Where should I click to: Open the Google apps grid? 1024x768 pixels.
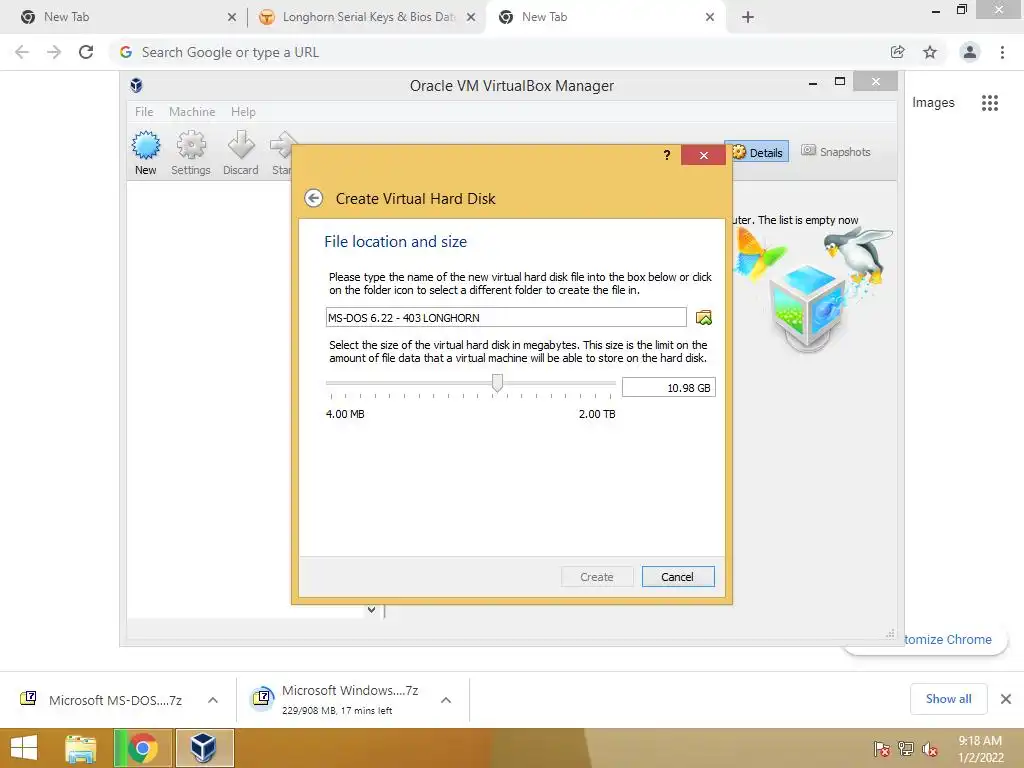tap(990, 103)
